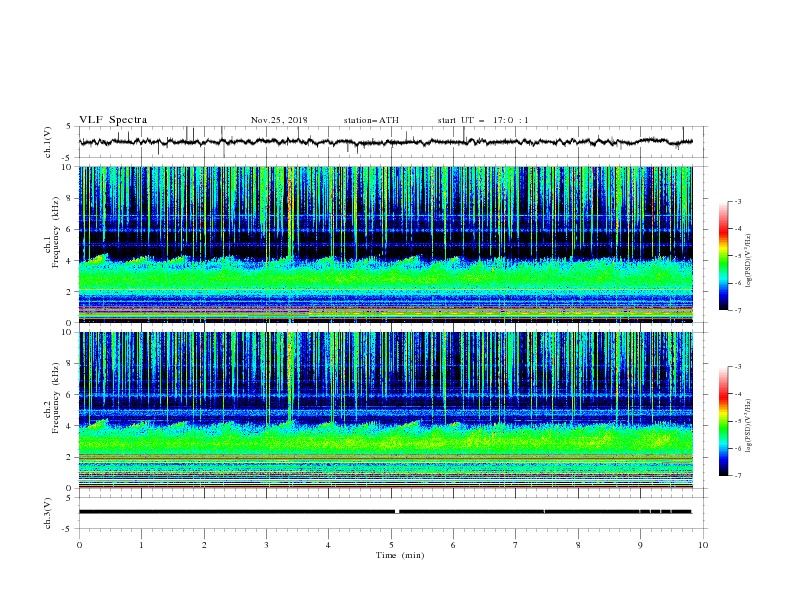
Task: Click the ch.2 colorbar "log(PSD)(V²/Hz)" label
Action: tap(749, 426)
